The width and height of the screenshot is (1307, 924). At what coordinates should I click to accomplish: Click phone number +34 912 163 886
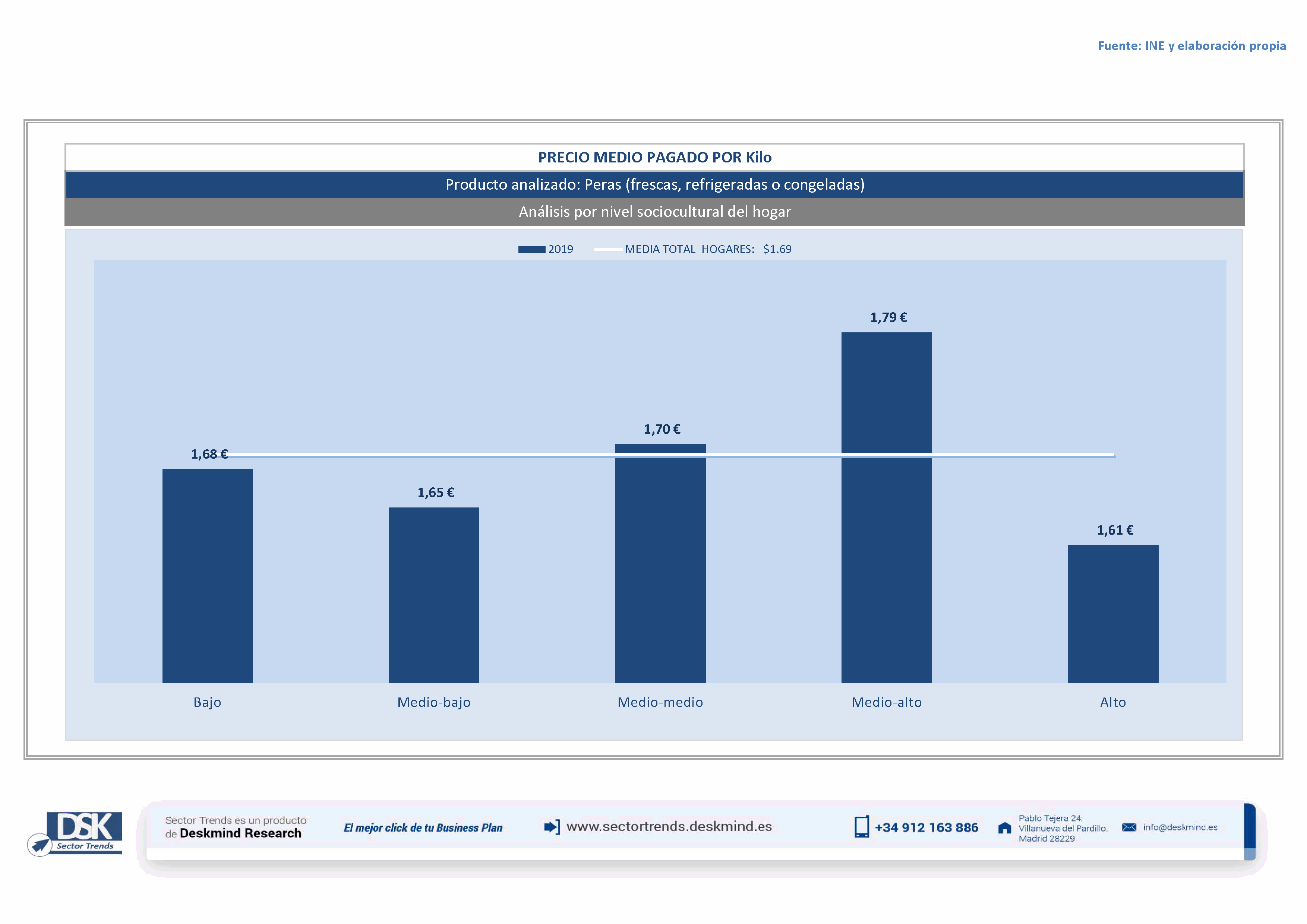pos(926,828)
